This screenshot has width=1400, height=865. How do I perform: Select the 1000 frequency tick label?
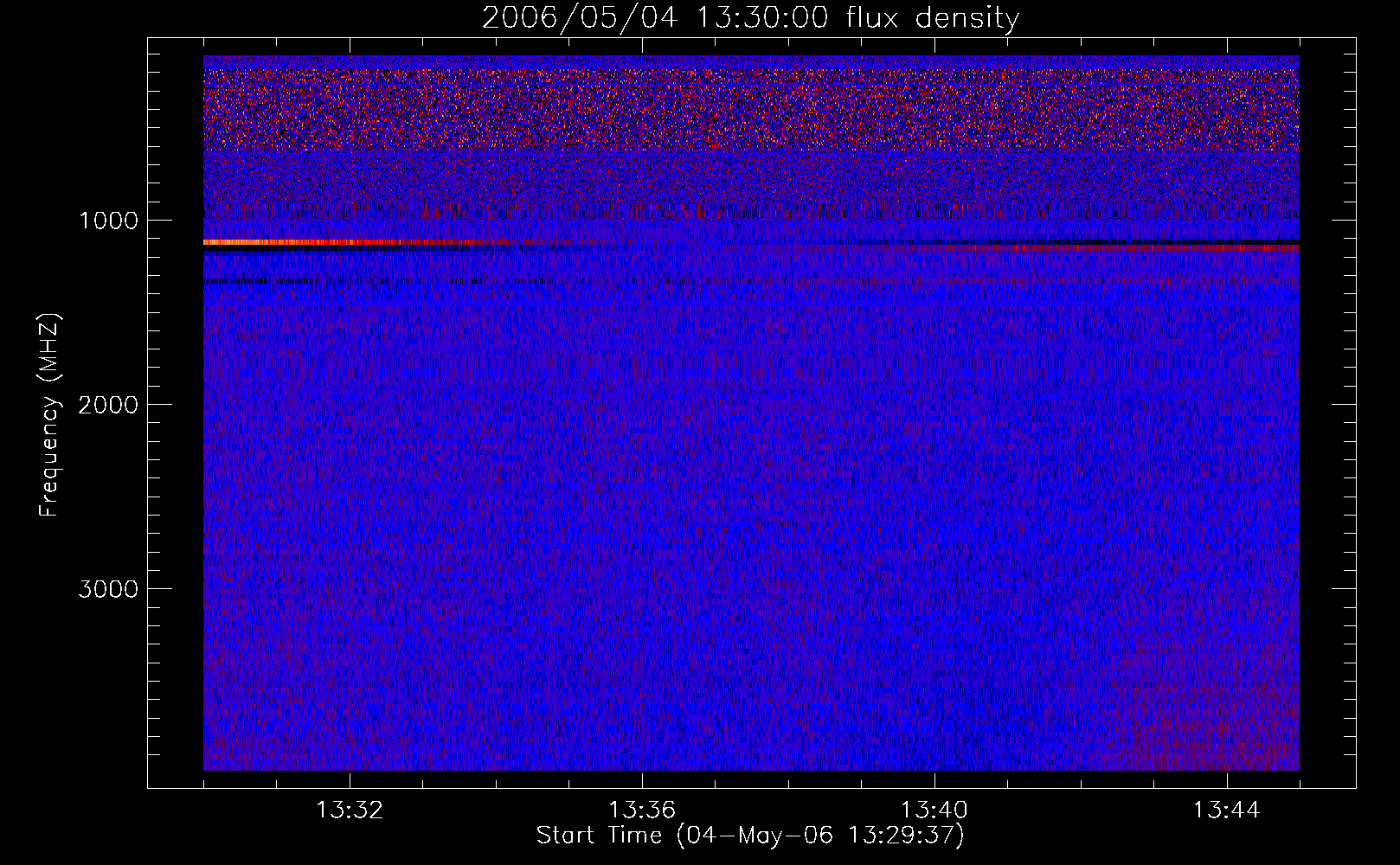pyautogui.click(x=108, y=221)
